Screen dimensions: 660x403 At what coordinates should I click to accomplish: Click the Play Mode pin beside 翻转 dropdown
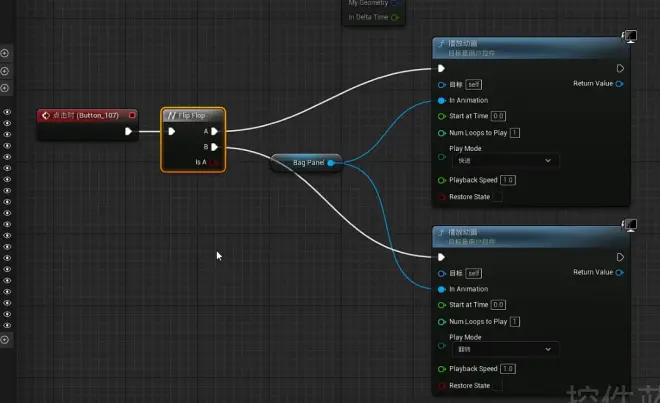pos(442,345)
